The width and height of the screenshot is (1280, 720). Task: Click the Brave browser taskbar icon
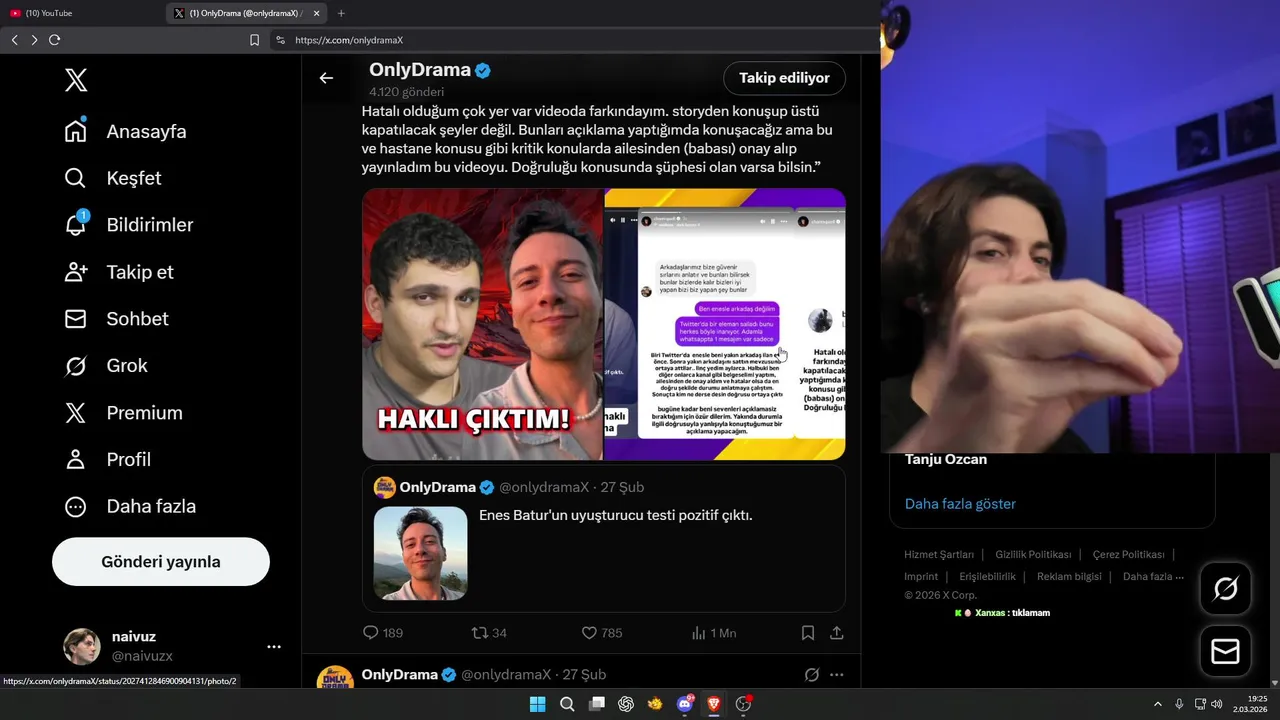(x=714, y=704)
